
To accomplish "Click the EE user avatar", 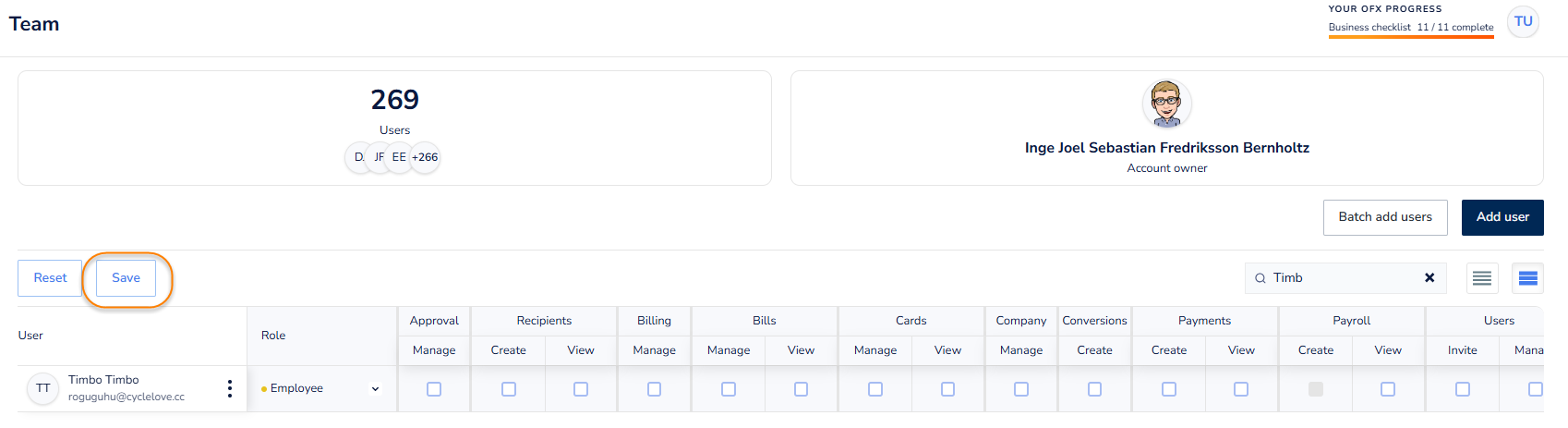I will click(x=399, y=157).
